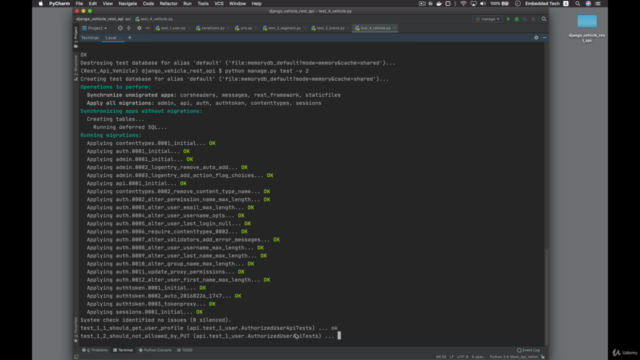The width and height of the screenshot is (640, 360).
Task: Hide the terminal panel with the minus icon
Action: click(x=544, y=38)
